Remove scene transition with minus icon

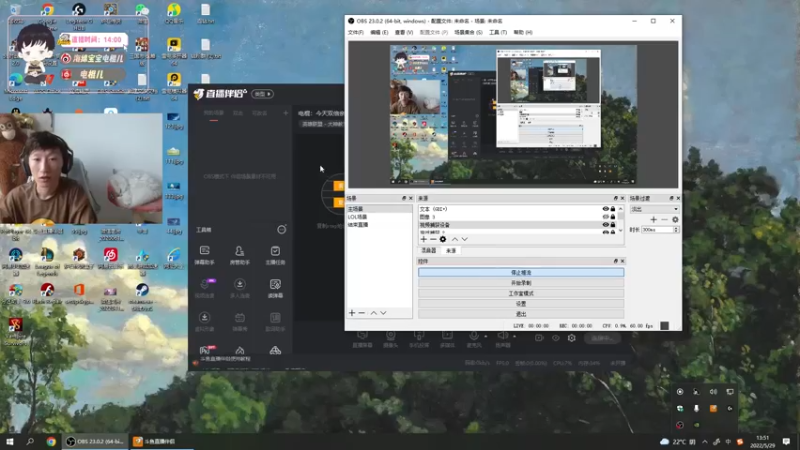pyautogui.click(x=664, y=219)
